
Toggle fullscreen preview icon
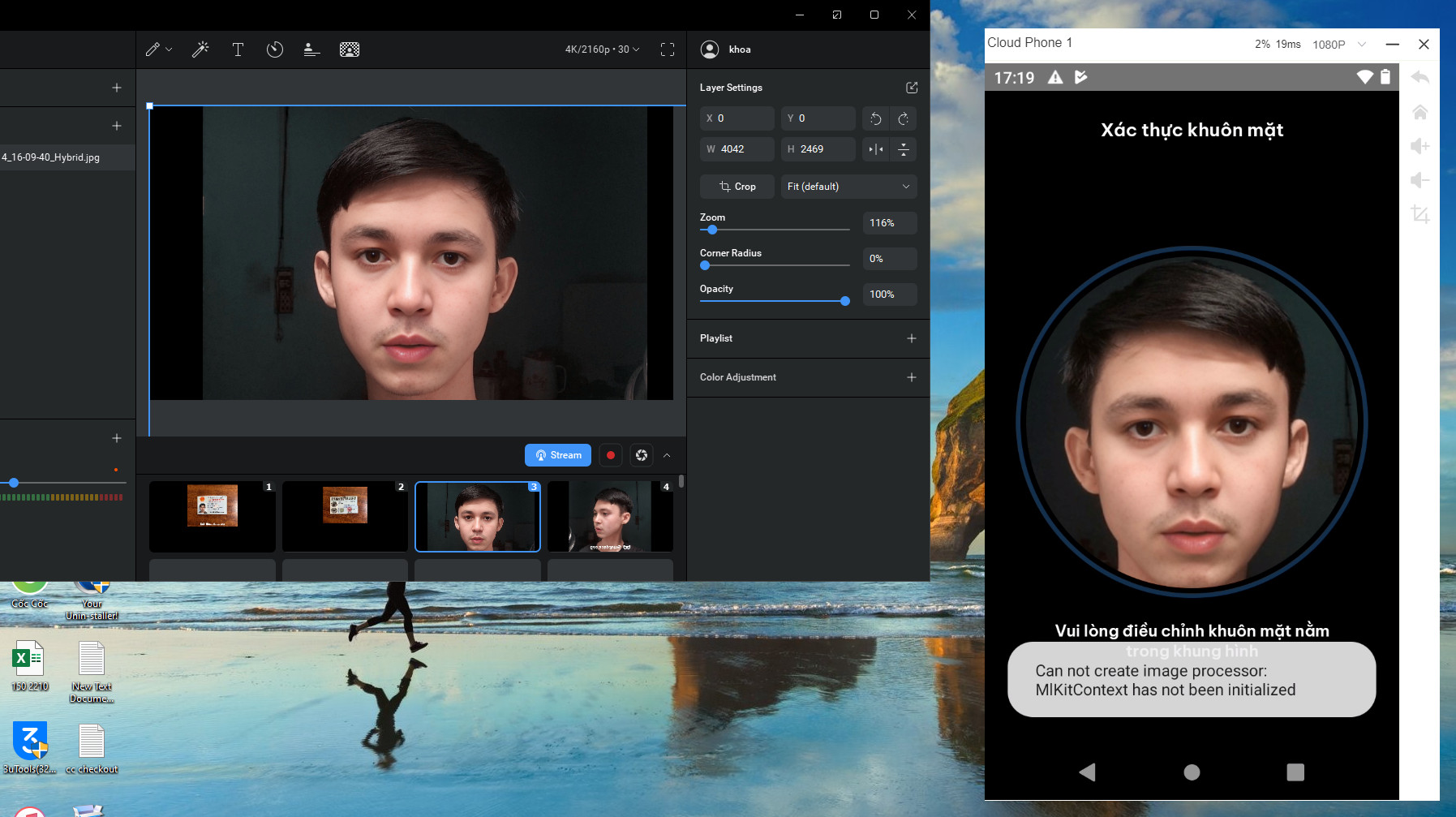(667, 49)
